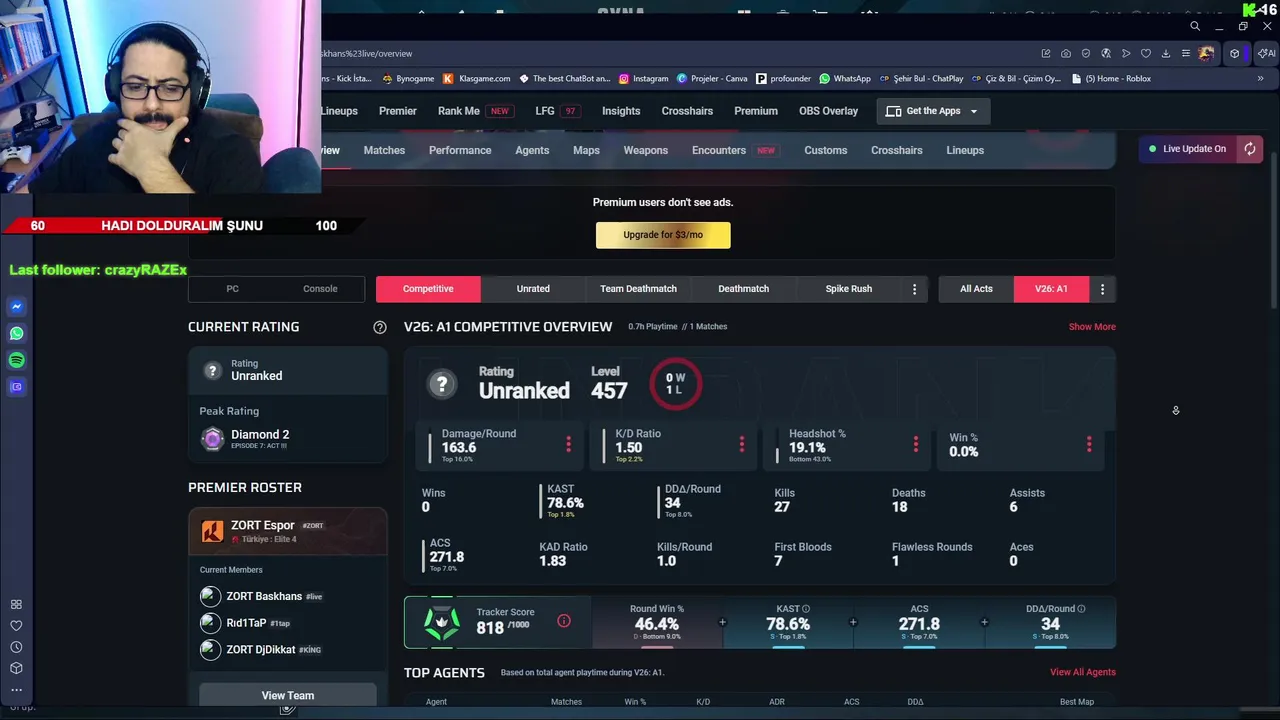Open the easy setup sliders icon

tap(1186, 53)
